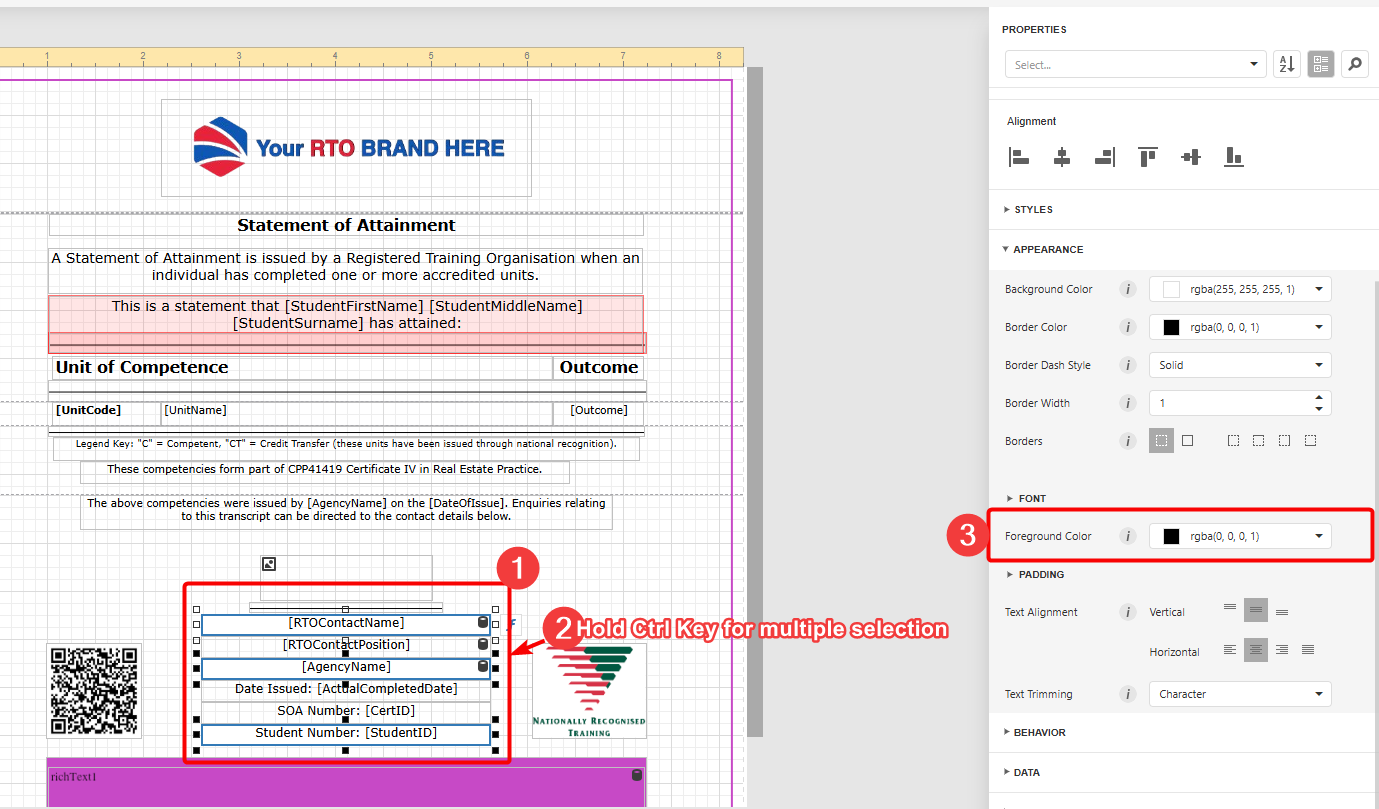Click info icon next to Border Color

pos(1128,327)
